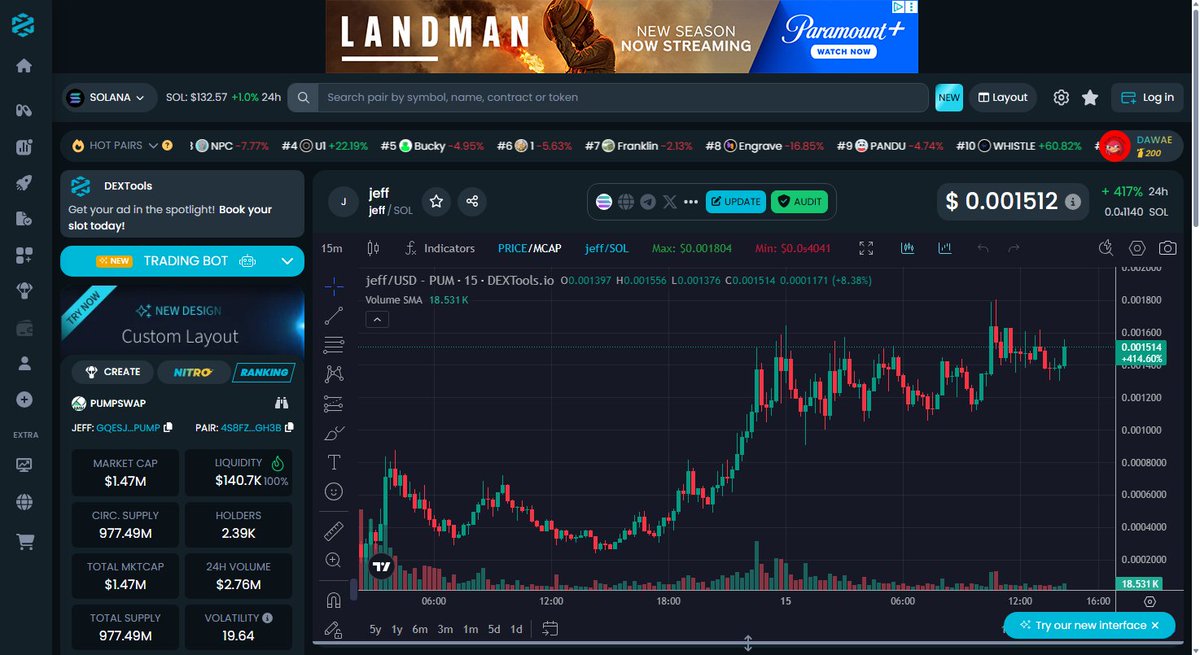The image size is (1200, 655).
Task: Toggle jeff/SOL quote currency
Action: [607, 248]
